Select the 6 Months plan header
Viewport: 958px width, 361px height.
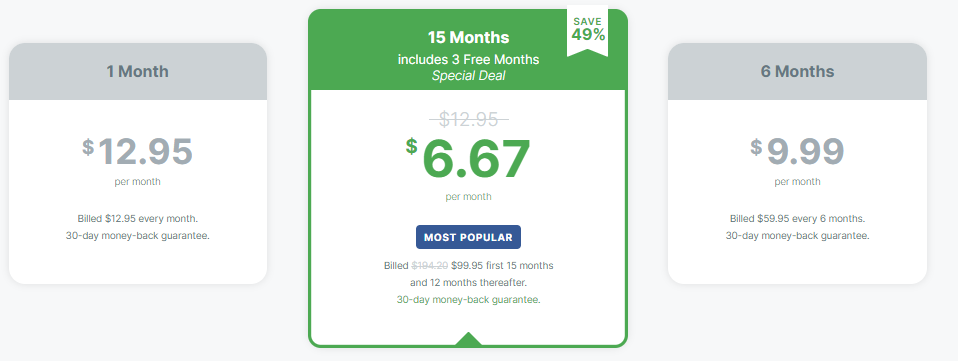[797, 71]
